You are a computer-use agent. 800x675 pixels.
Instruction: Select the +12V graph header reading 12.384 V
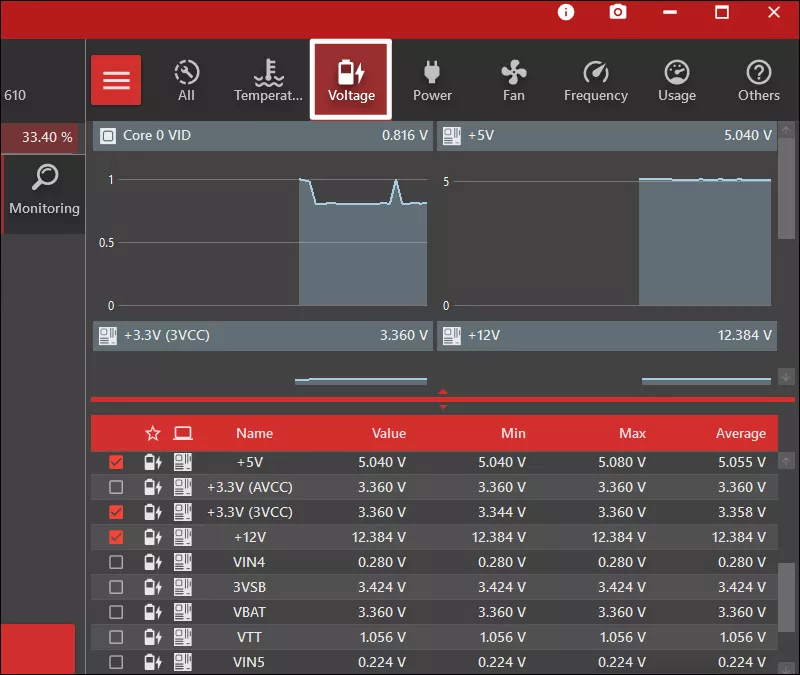tap(607, 336)
